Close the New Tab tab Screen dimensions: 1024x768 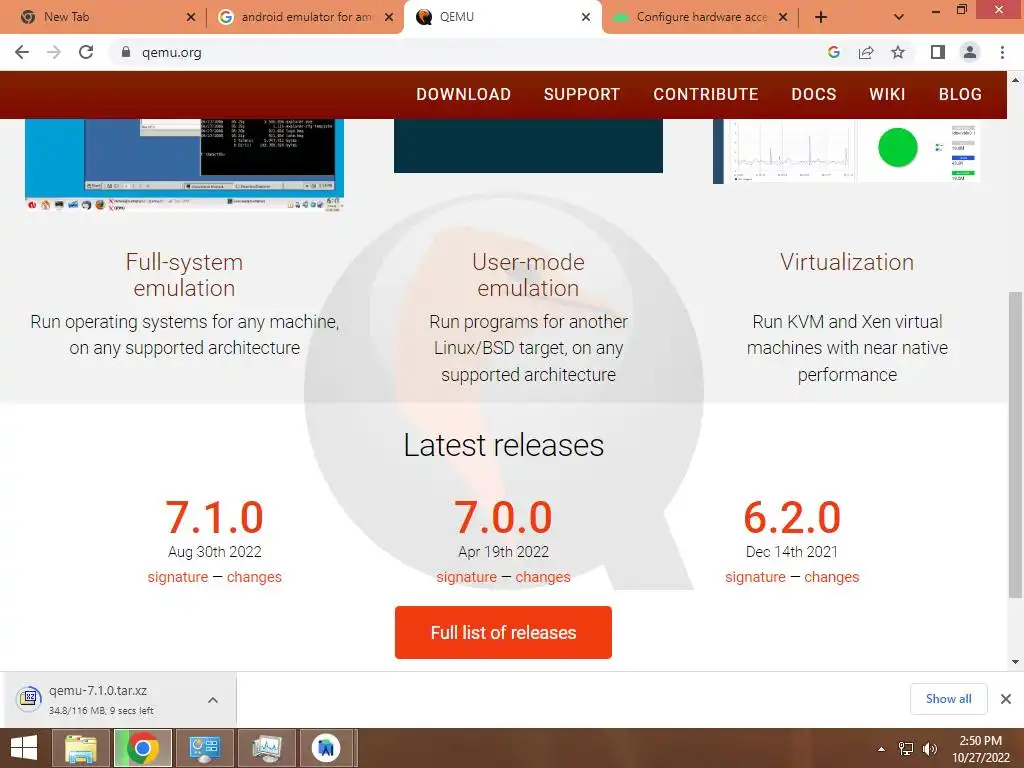(x=191, y=17)
